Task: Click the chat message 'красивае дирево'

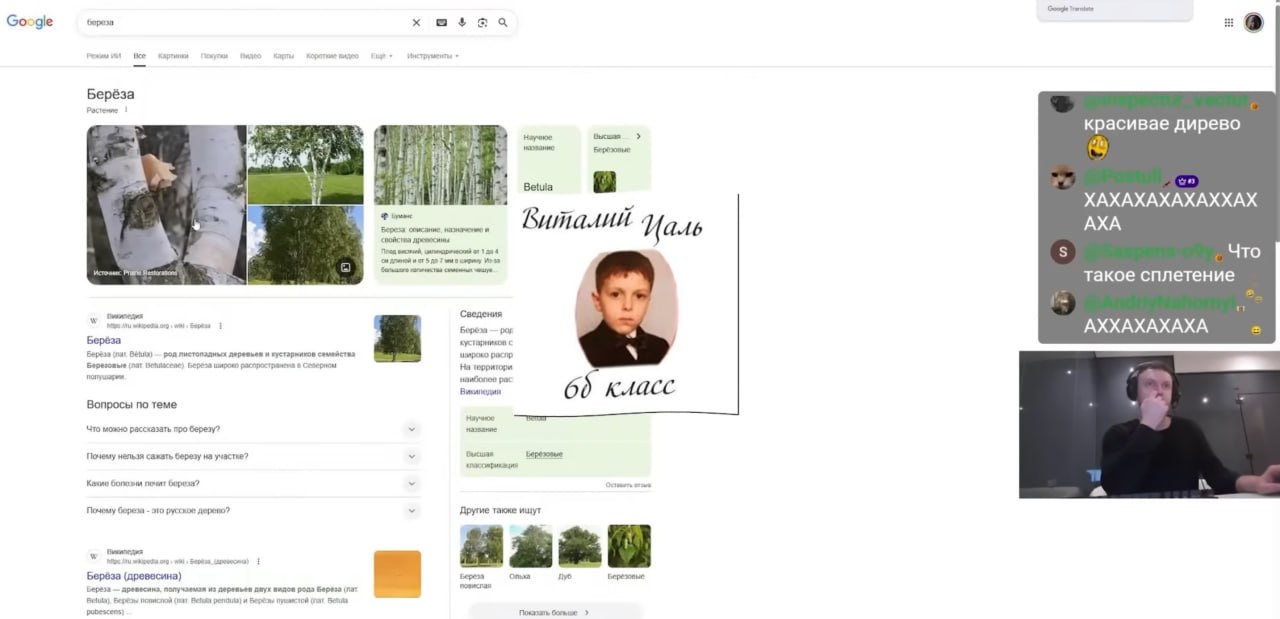Action: pyautogui.click(x=1162, y=124)
